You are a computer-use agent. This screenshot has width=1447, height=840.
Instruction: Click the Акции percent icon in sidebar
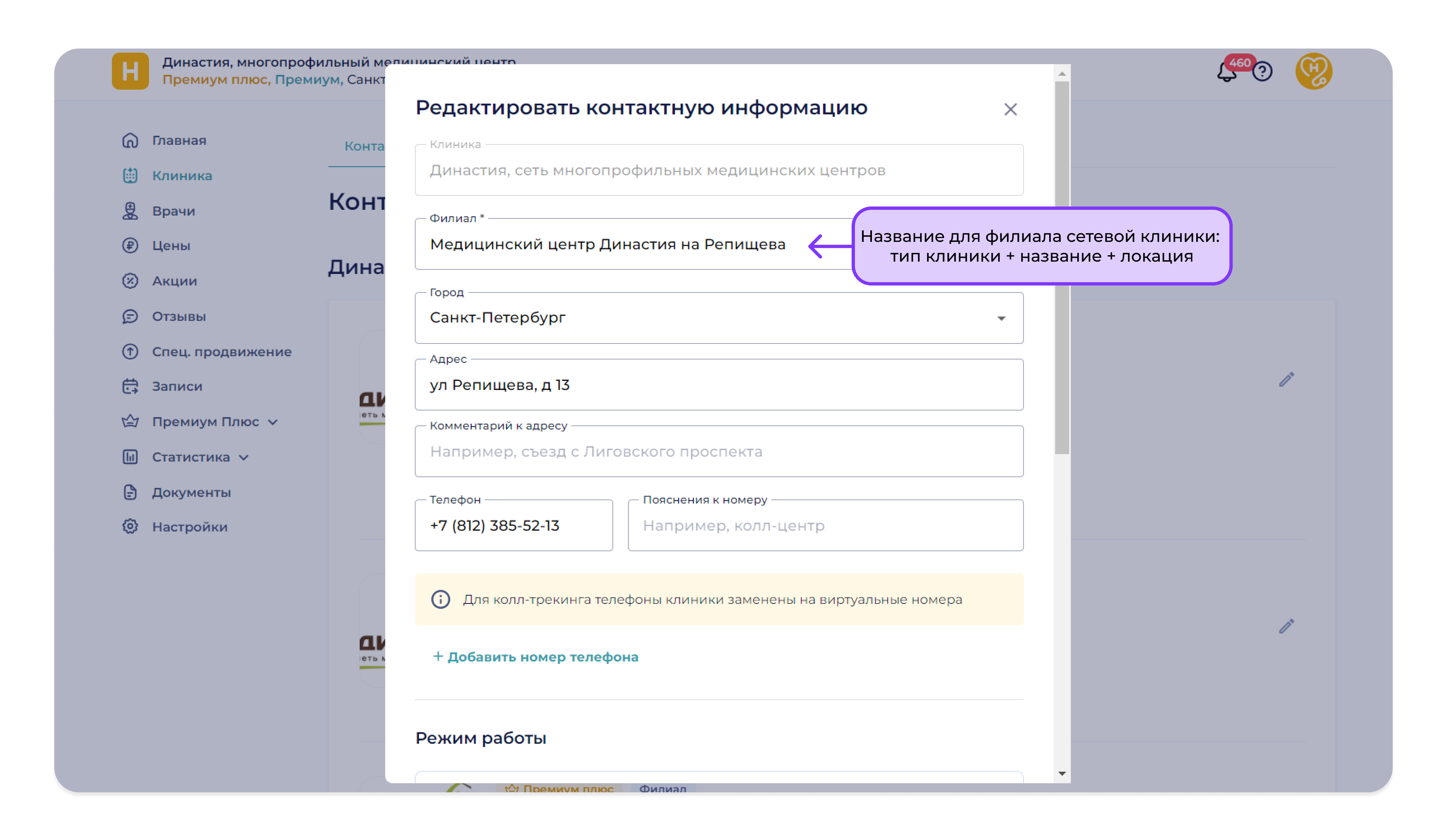(x=130, y=281)
